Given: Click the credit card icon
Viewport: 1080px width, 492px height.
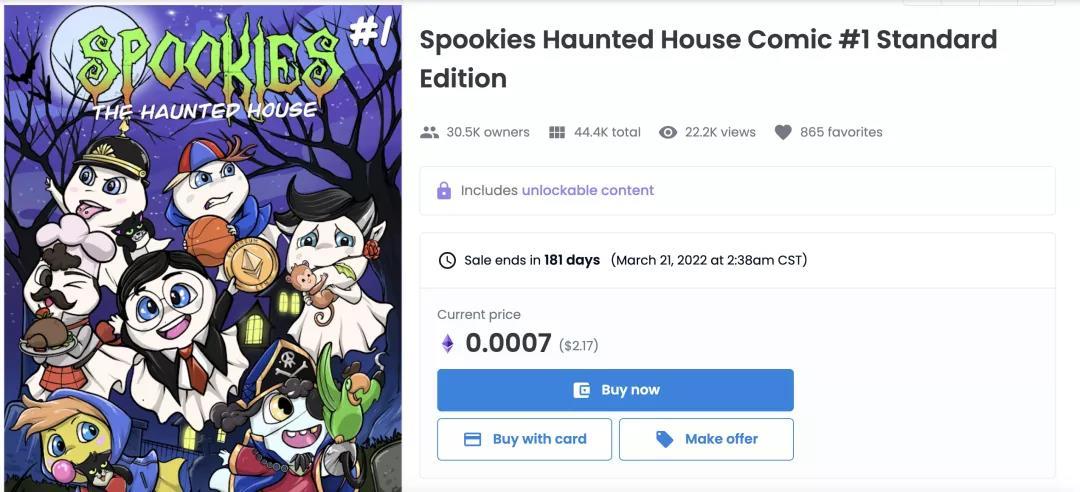Looking at the screenshot, I should click(473, 439).
